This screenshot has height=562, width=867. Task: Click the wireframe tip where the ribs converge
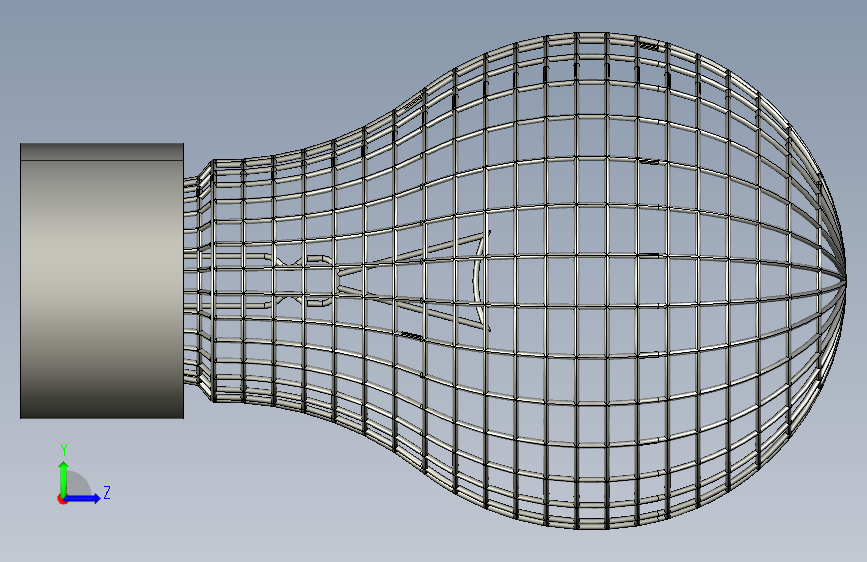coord(845,281)
